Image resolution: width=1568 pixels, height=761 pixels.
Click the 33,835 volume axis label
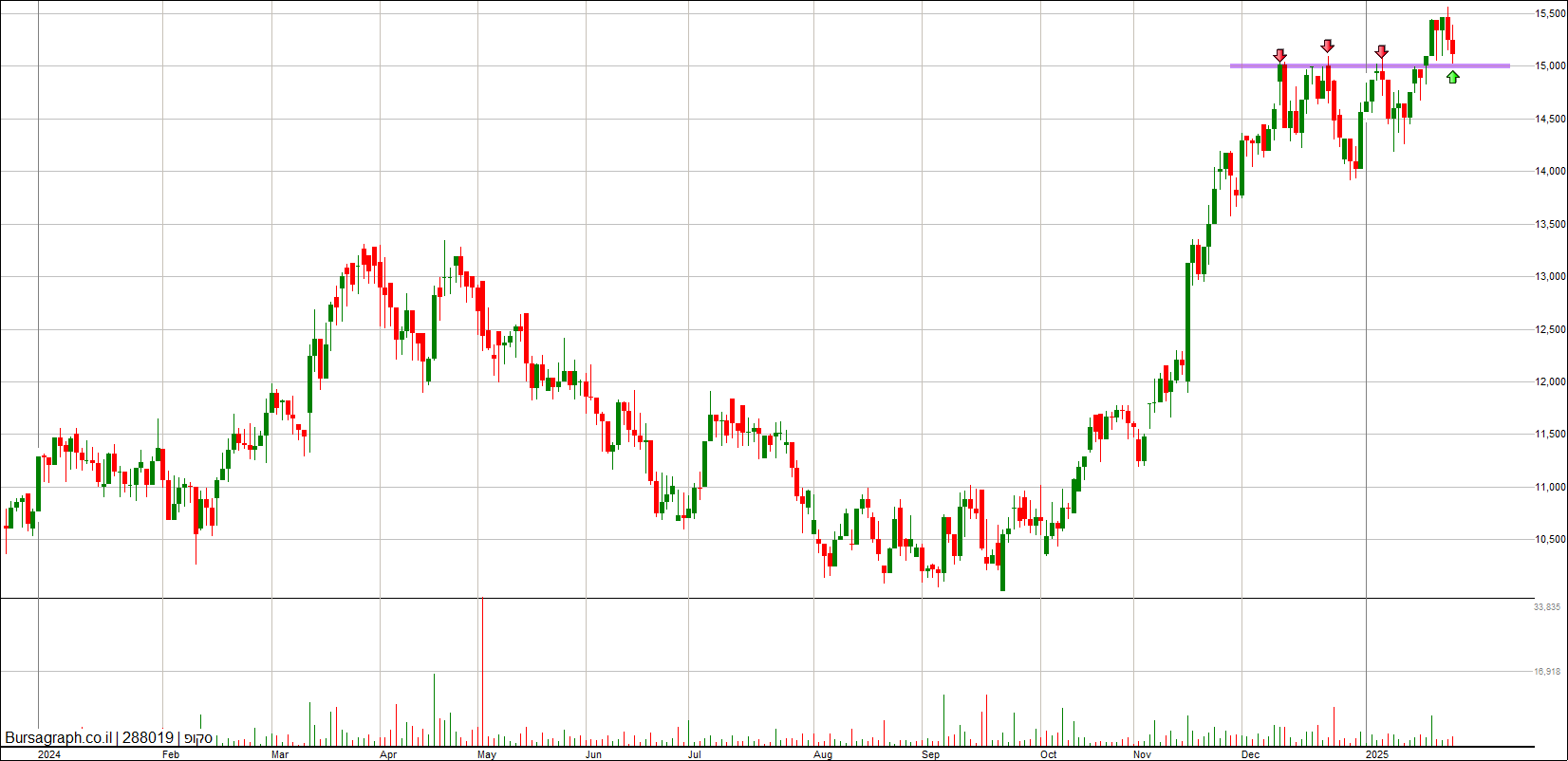point(1547,607)
